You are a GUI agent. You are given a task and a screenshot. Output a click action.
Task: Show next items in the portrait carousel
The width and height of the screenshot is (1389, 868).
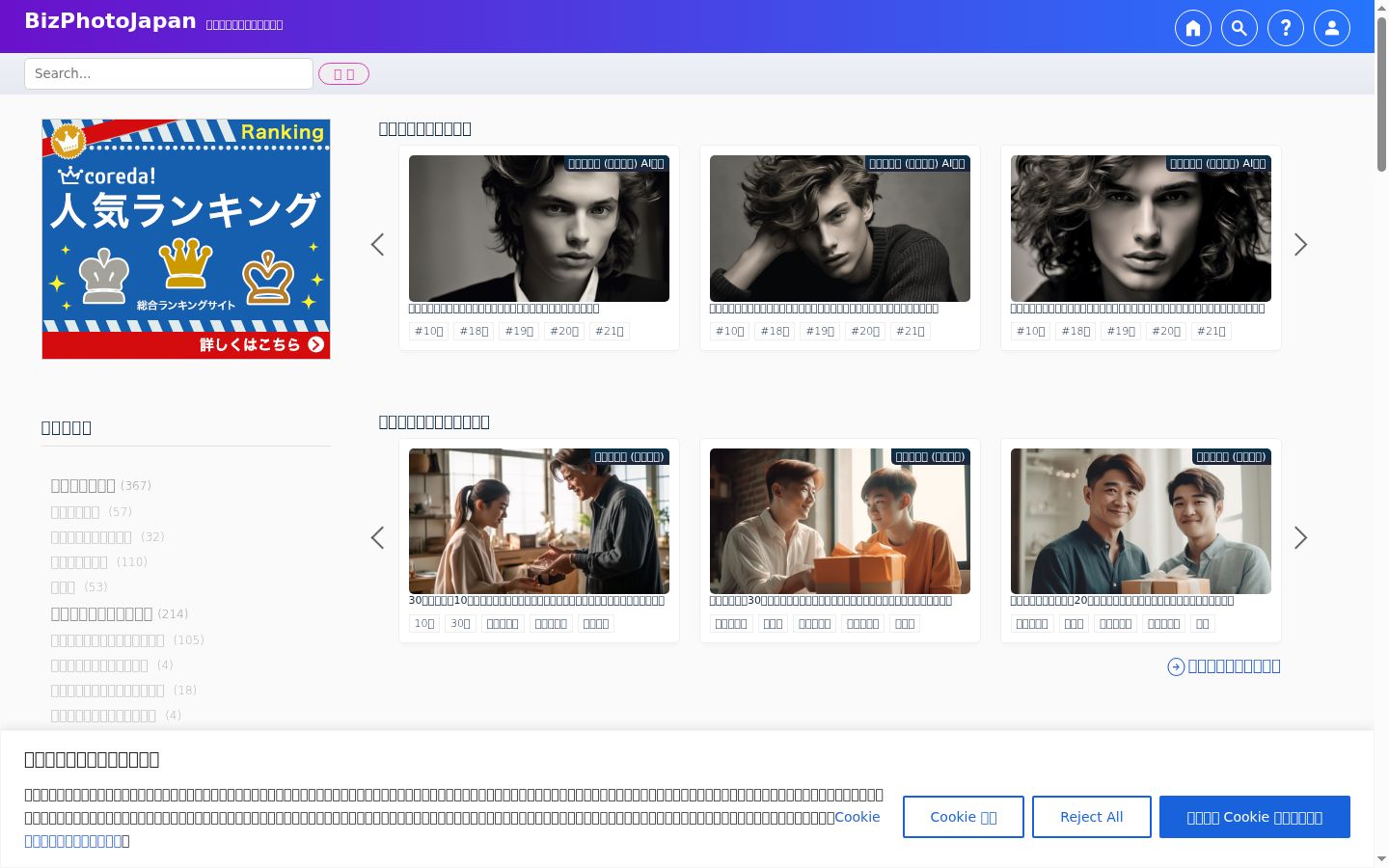(x=1300, y=245)
